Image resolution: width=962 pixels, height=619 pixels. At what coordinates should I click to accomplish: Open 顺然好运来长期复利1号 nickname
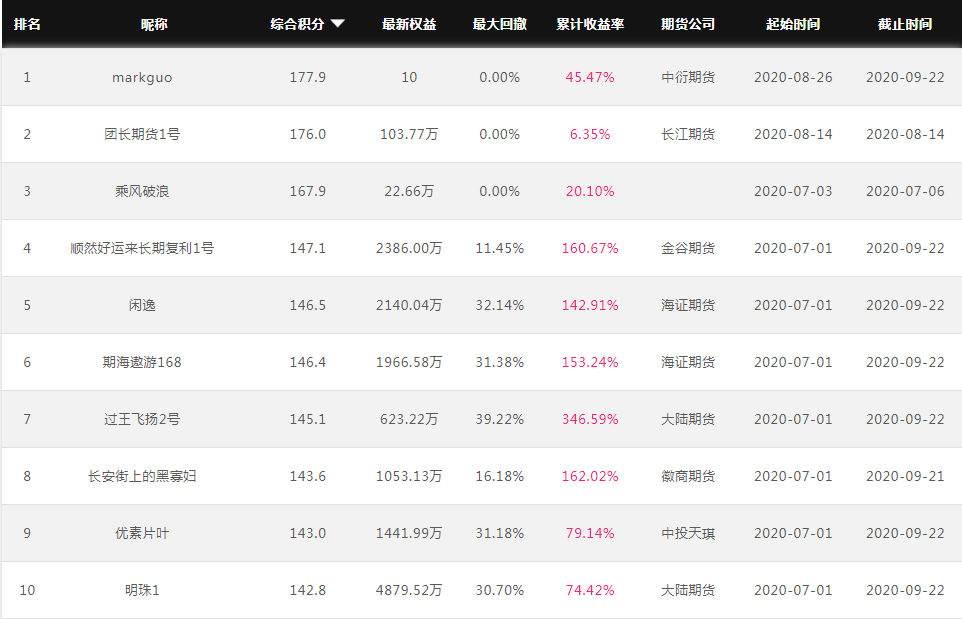142,248
